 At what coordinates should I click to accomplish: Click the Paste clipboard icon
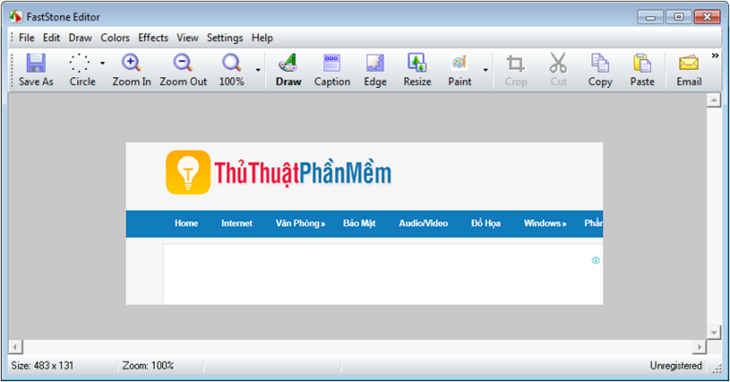(x=642, y=63)
